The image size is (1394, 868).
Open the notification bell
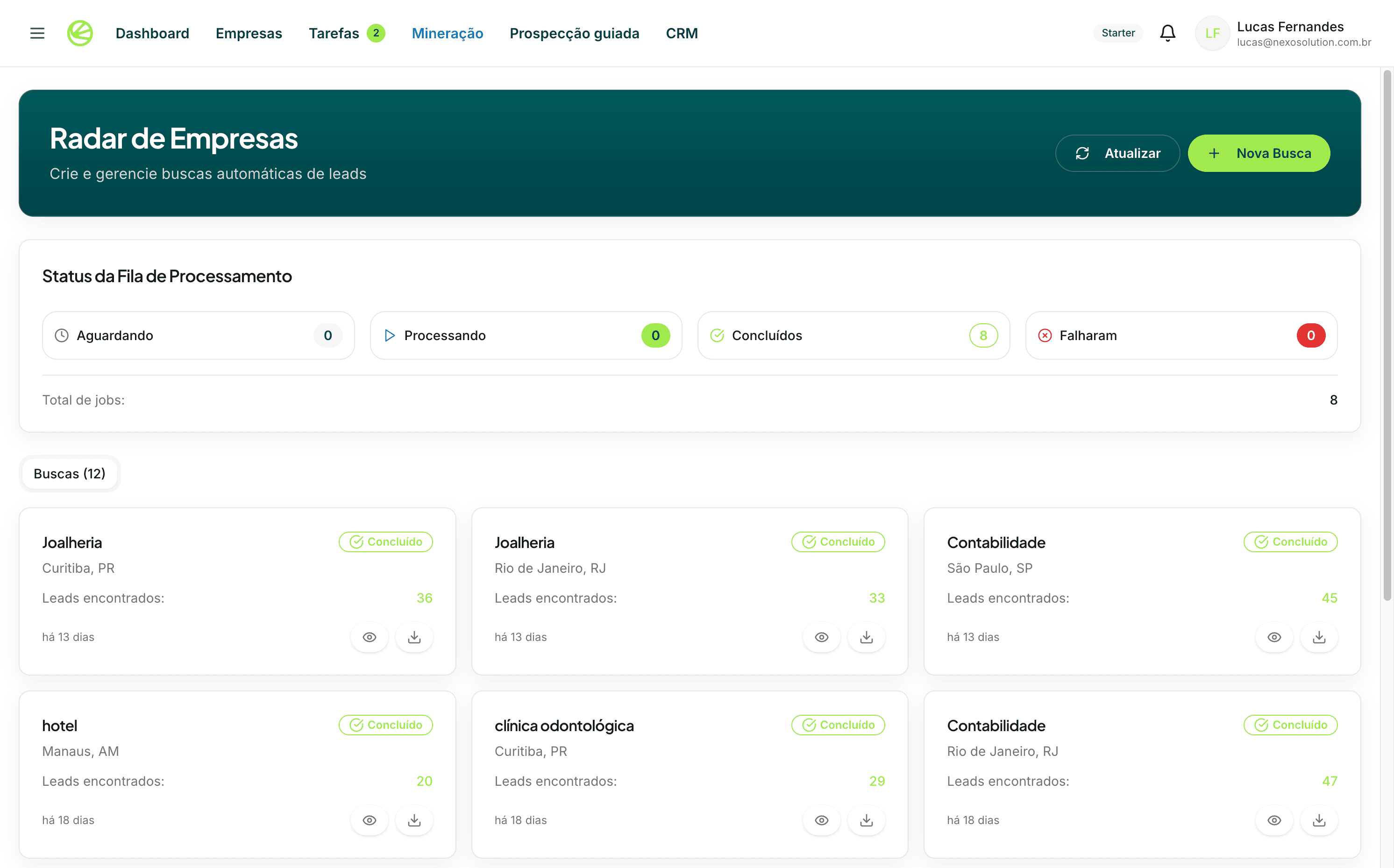(1168, 33)
